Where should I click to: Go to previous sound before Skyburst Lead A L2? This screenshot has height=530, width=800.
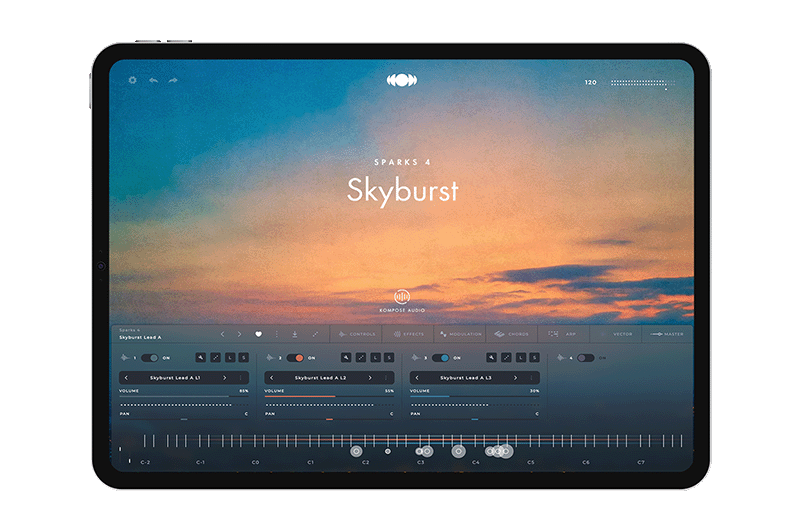[x=271, y=377]
